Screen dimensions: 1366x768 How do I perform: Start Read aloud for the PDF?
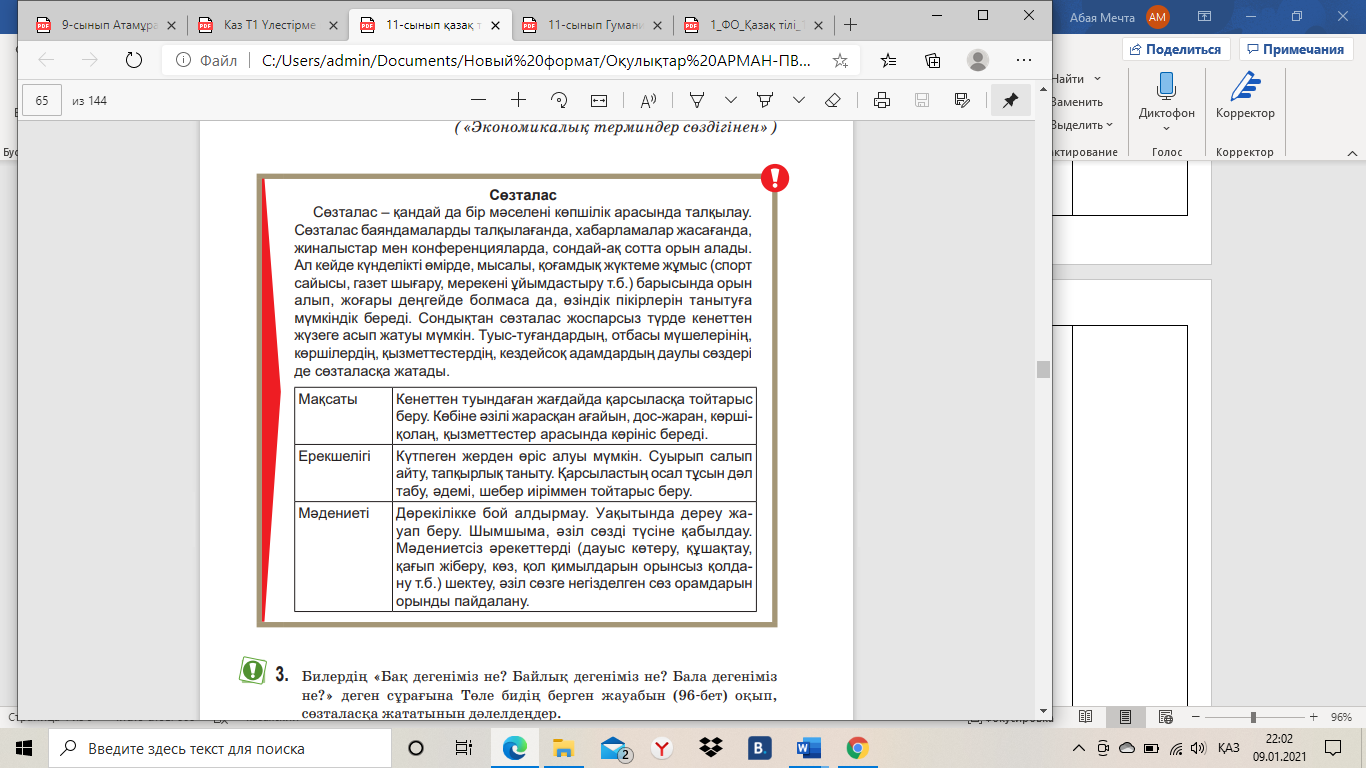click(648, 100)
